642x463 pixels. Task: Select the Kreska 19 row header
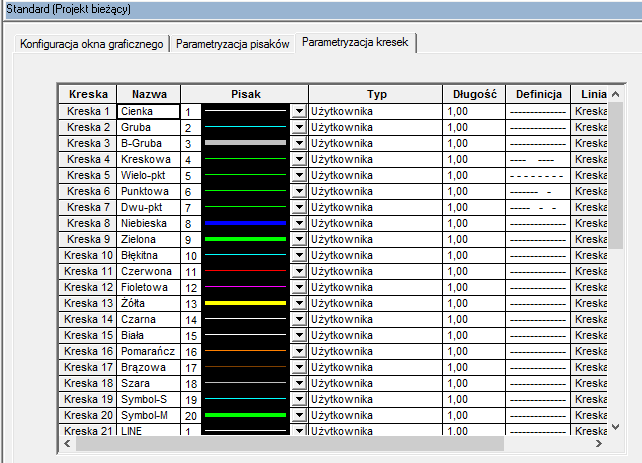point(88,399)
